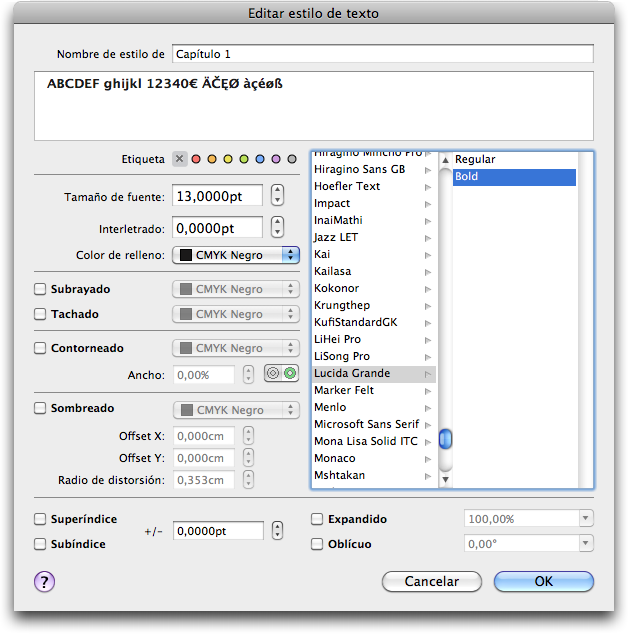Open the help question mark button

pyautogui.click(x=44, y=581)
